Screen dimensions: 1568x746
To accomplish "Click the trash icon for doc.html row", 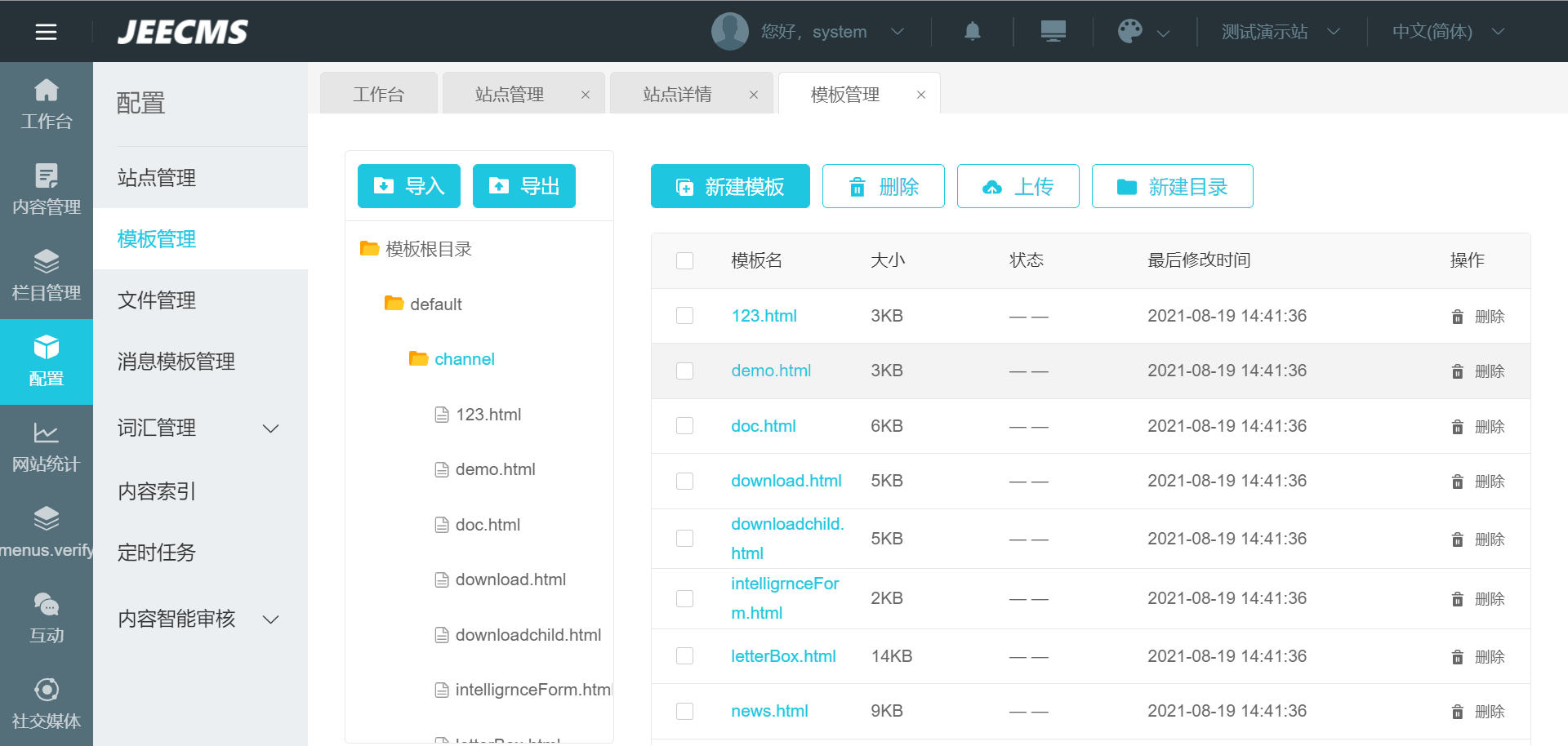I will pyautogui.click(x=1458, y=427).
